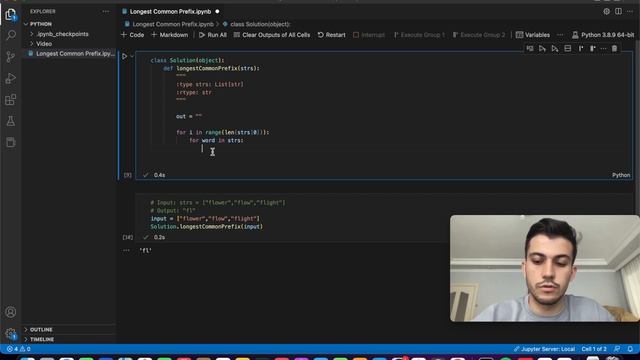Click the Interrupt kernel button
Image resolution: width=640 pixels, height=360 pixels.
(369, 35)
